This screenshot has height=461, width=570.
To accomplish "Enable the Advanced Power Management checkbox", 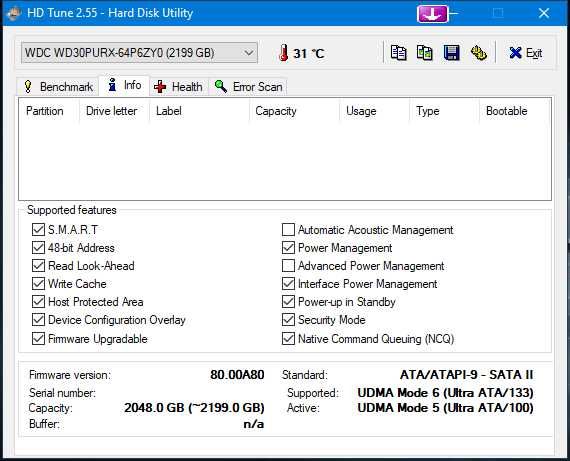I will click(288, 266).
